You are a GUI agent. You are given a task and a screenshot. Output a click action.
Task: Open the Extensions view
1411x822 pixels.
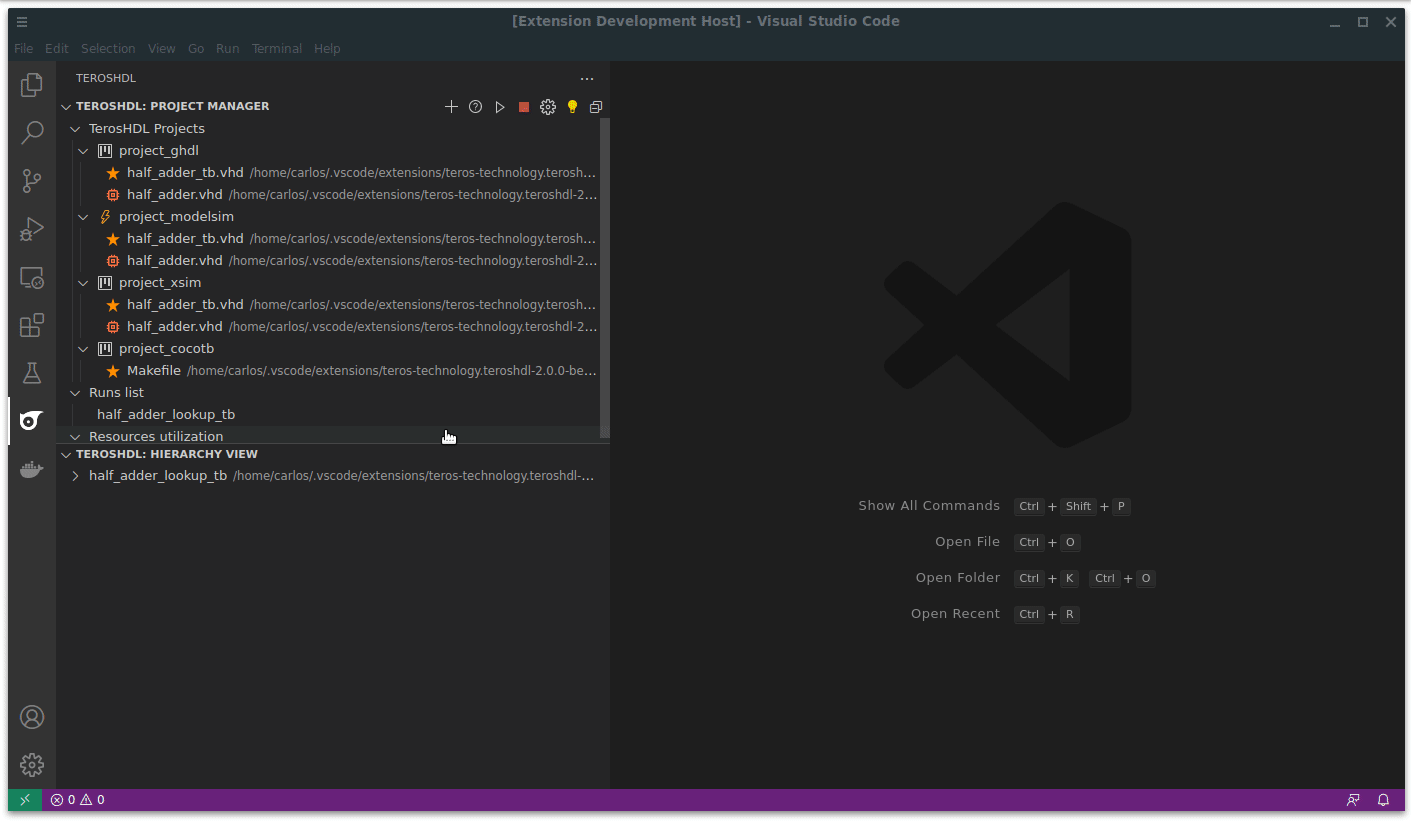32,325
